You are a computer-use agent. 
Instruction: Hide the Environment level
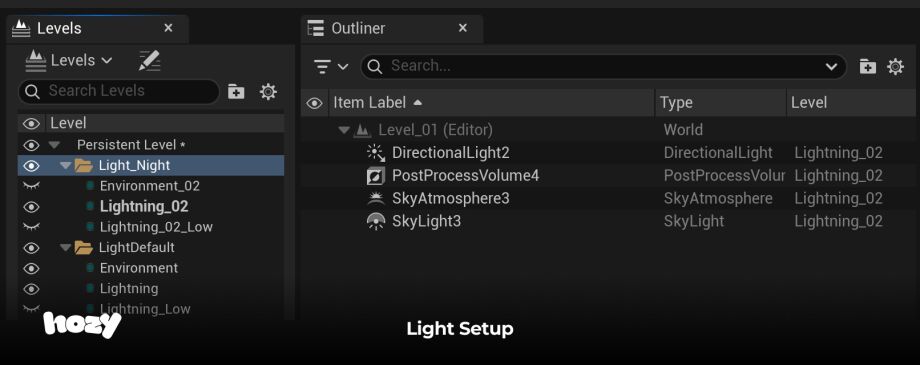pyautogui.click(x=31, y=268)
